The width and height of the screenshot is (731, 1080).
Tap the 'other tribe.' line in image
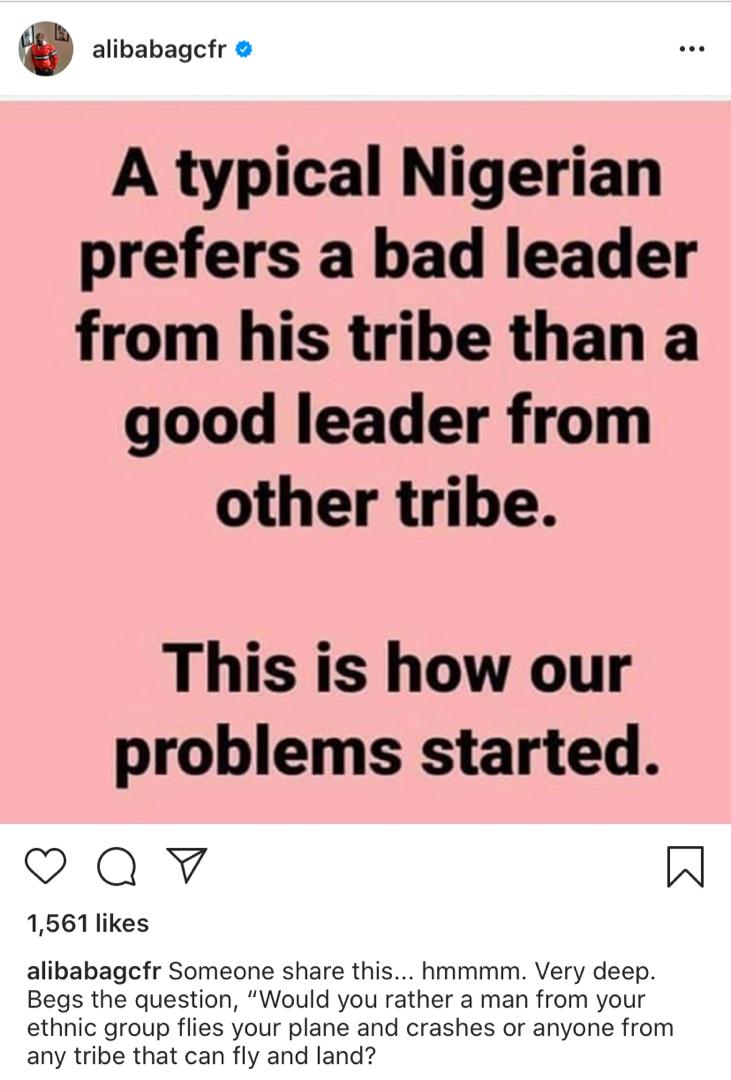click(386, 502)
